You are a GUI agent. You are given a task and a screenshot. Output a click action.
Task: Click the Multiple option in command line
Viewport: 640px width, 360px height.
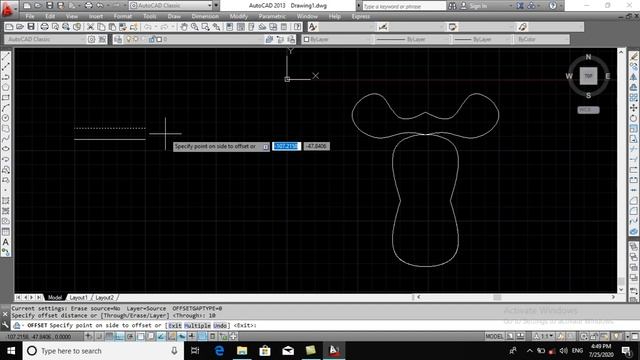197,325
